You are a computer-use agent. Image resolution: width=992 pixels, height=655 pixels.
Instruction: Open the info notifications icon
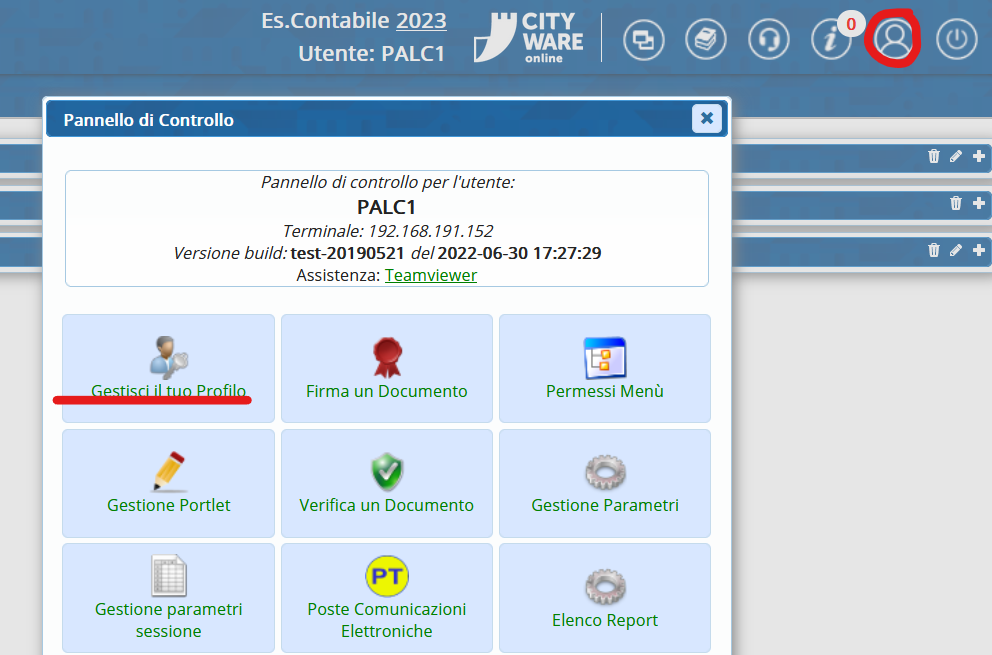point(831,40)
